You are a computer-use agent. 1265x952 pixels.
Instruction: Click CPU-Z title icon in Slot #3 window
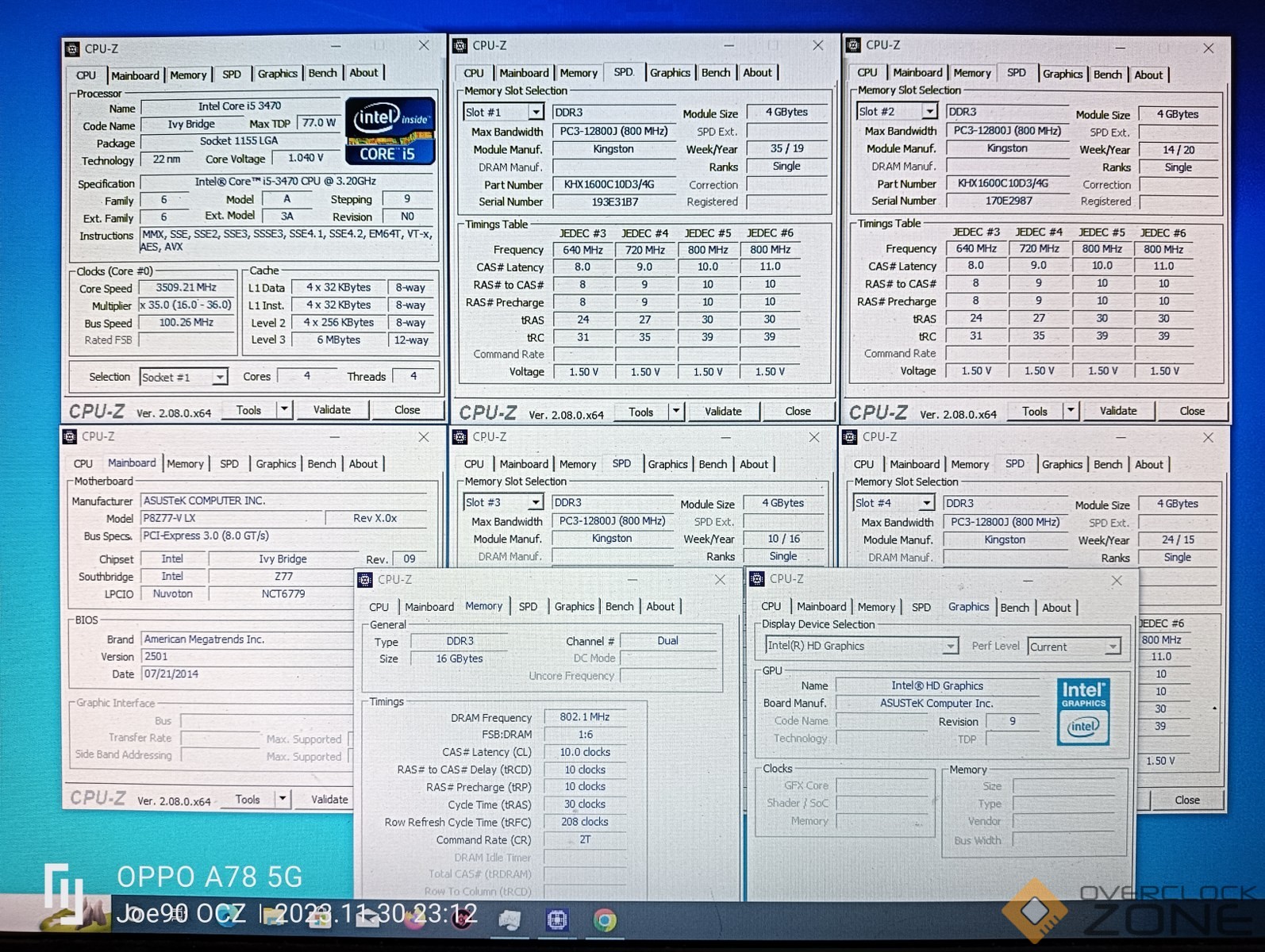(x=460, y=436)
